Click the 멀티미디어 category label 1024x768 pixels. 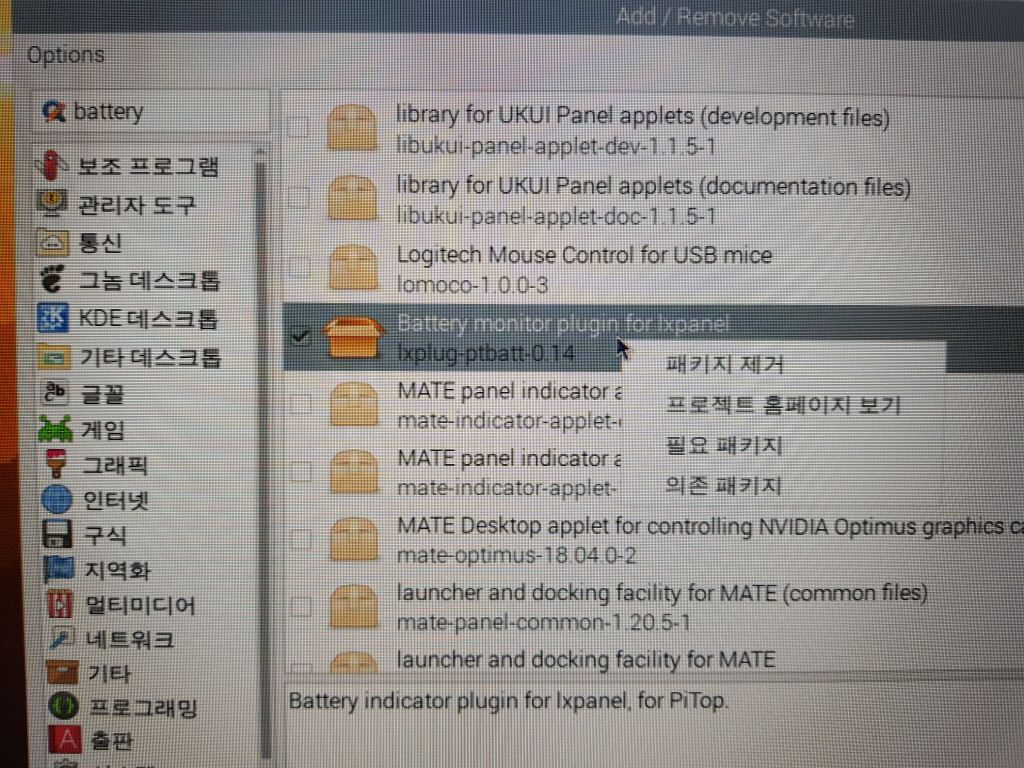[x=140, y=605]
